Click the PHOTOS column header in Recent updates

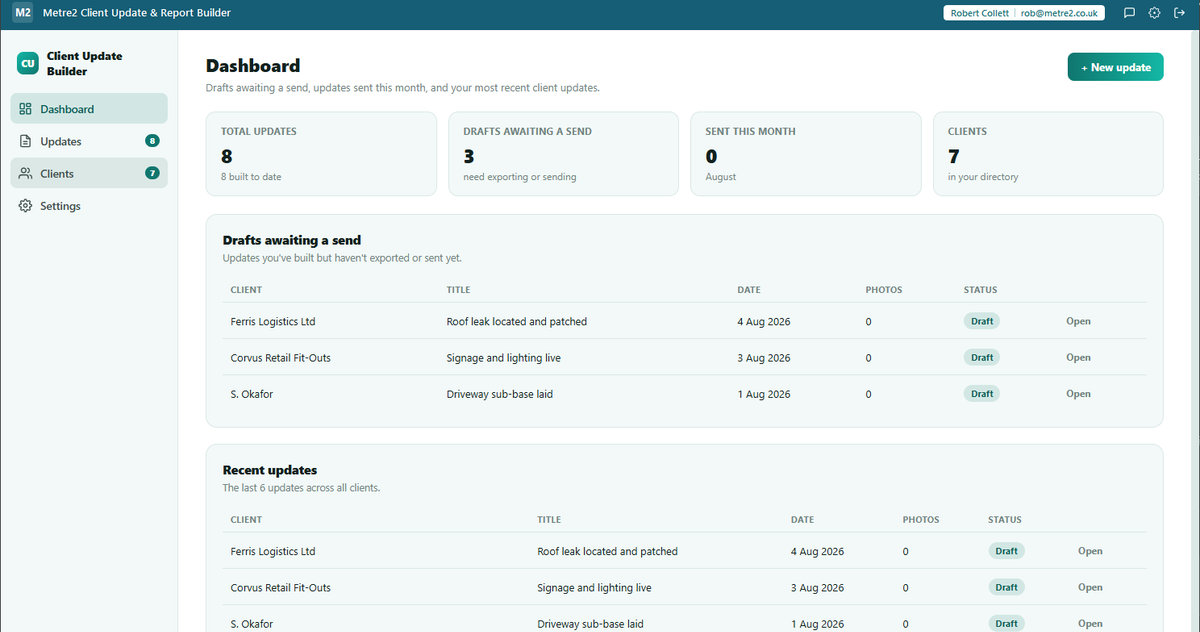click(x=921, y=520)
